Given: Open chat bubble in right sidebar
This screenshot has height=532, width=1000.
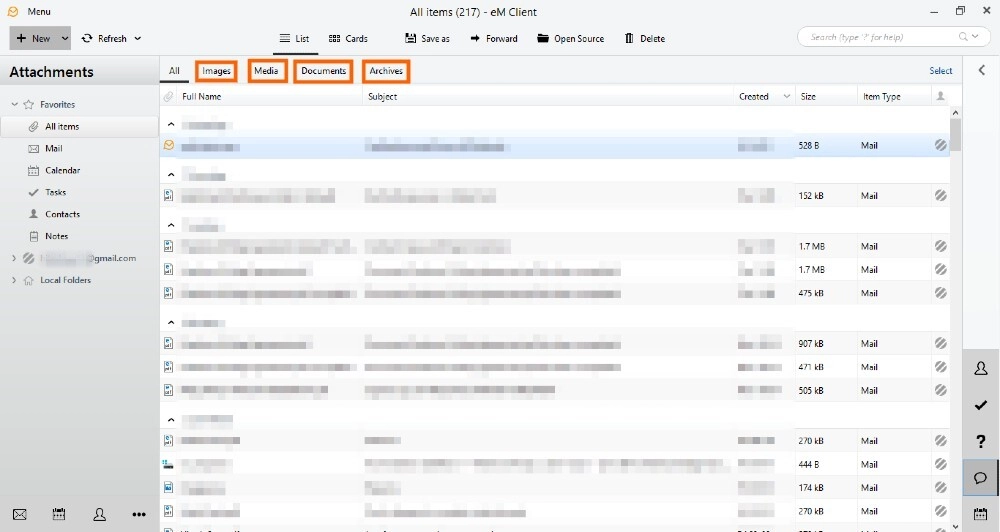Looking at the screenshot, I should click(x=981, y=478).
